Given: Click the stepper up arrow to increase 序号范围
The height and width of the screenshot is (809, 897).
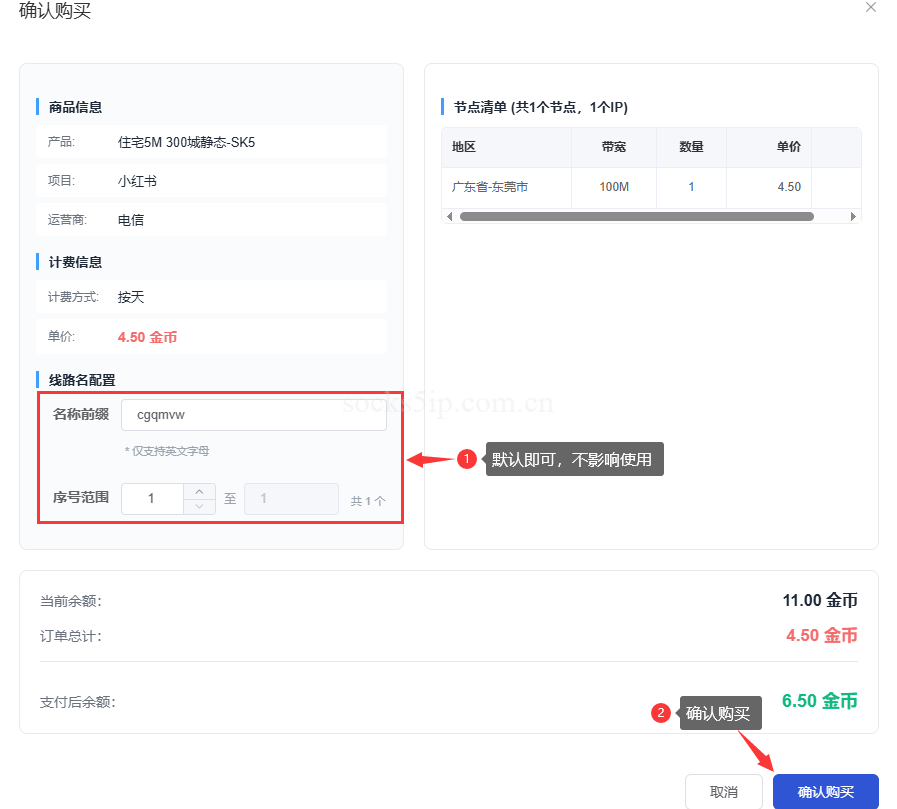Looking at the screenshot, I should pyautogui.click(x=199, y=492).
